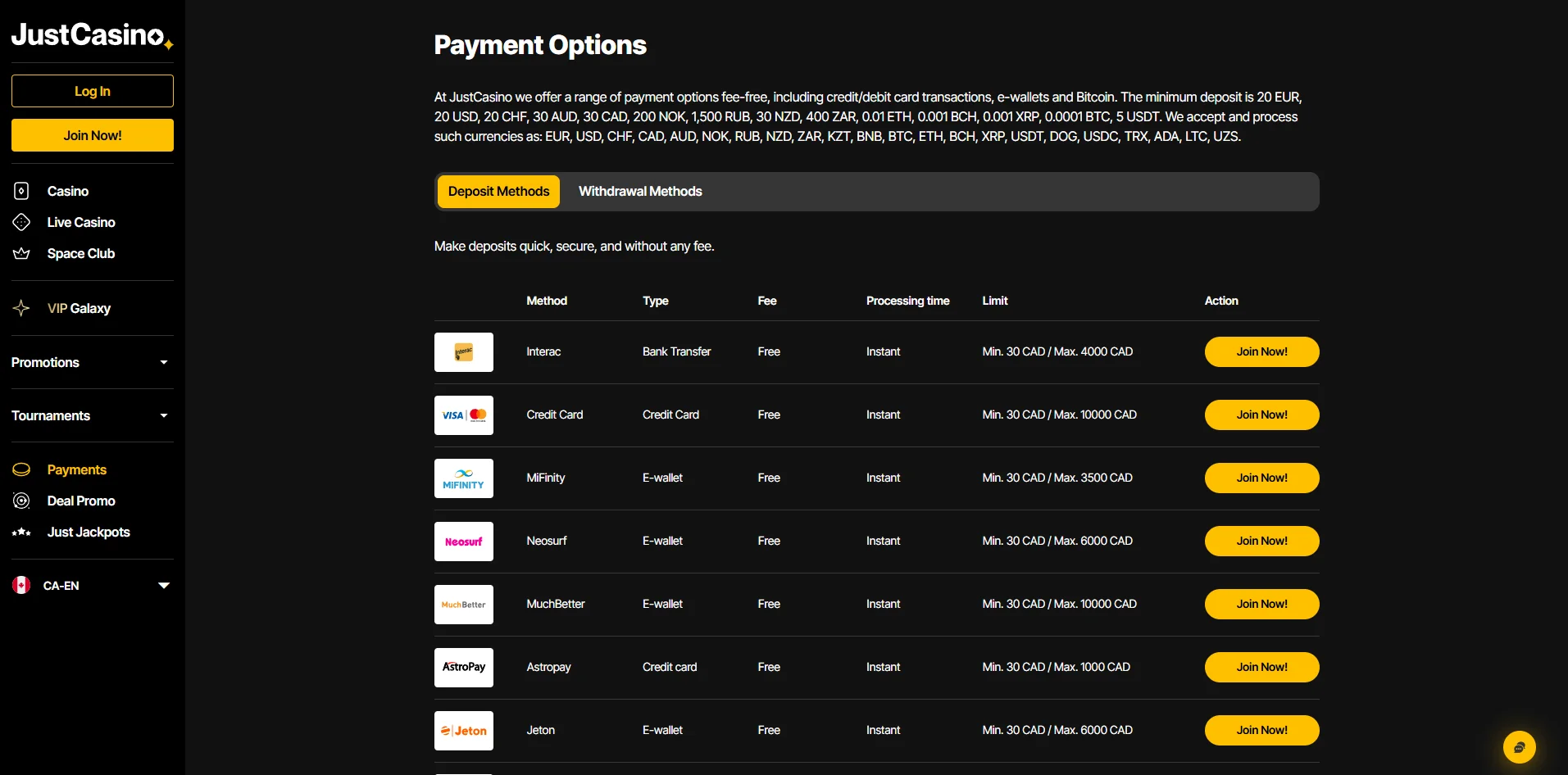The width and height of the screenshot is (1568, 775).
Task: Go to the Space Club page
Action: [x=81, y=253]
